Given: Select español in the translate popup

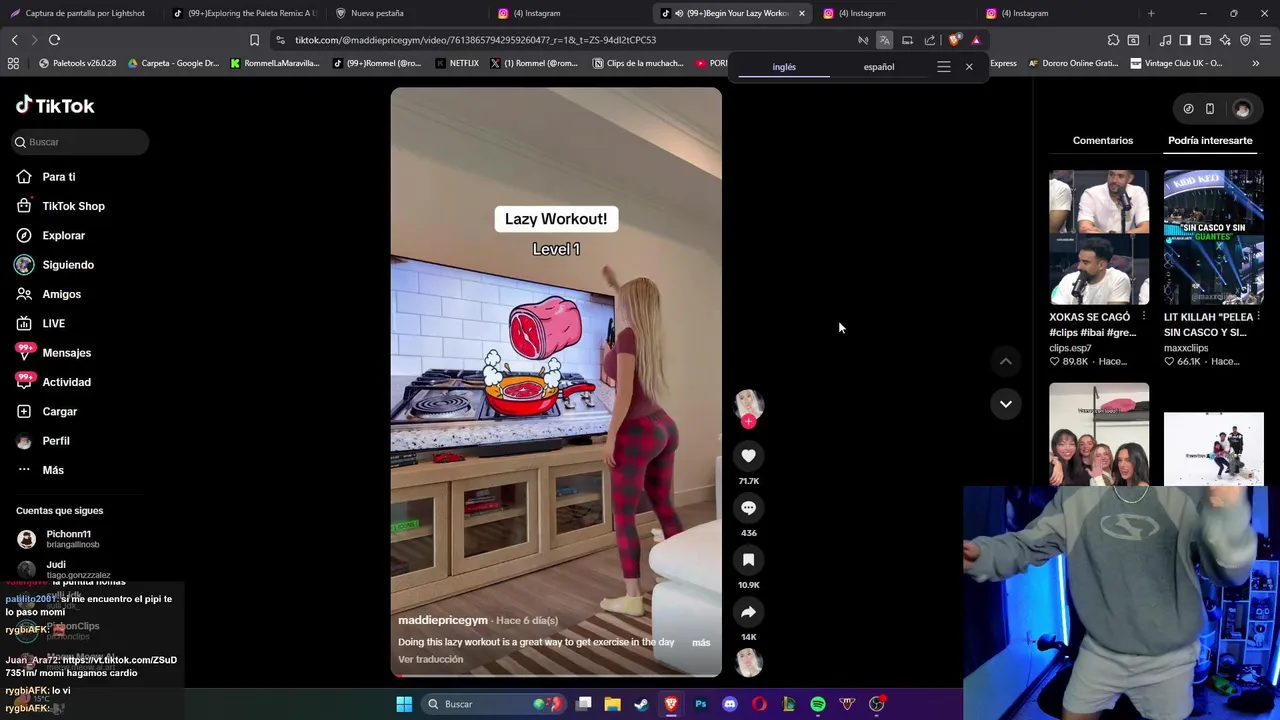Looking at the screenshot, I should point(879,67).
